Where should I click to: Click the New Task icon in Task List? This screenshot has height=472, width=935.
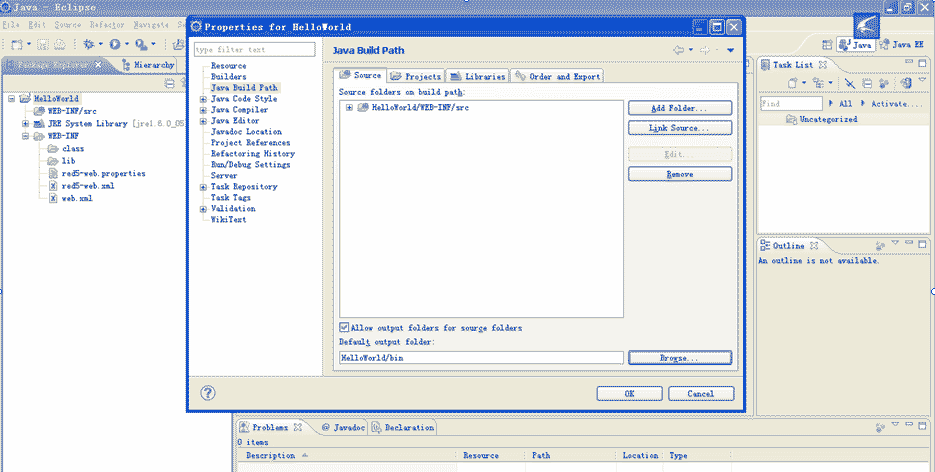click(792, 83)
